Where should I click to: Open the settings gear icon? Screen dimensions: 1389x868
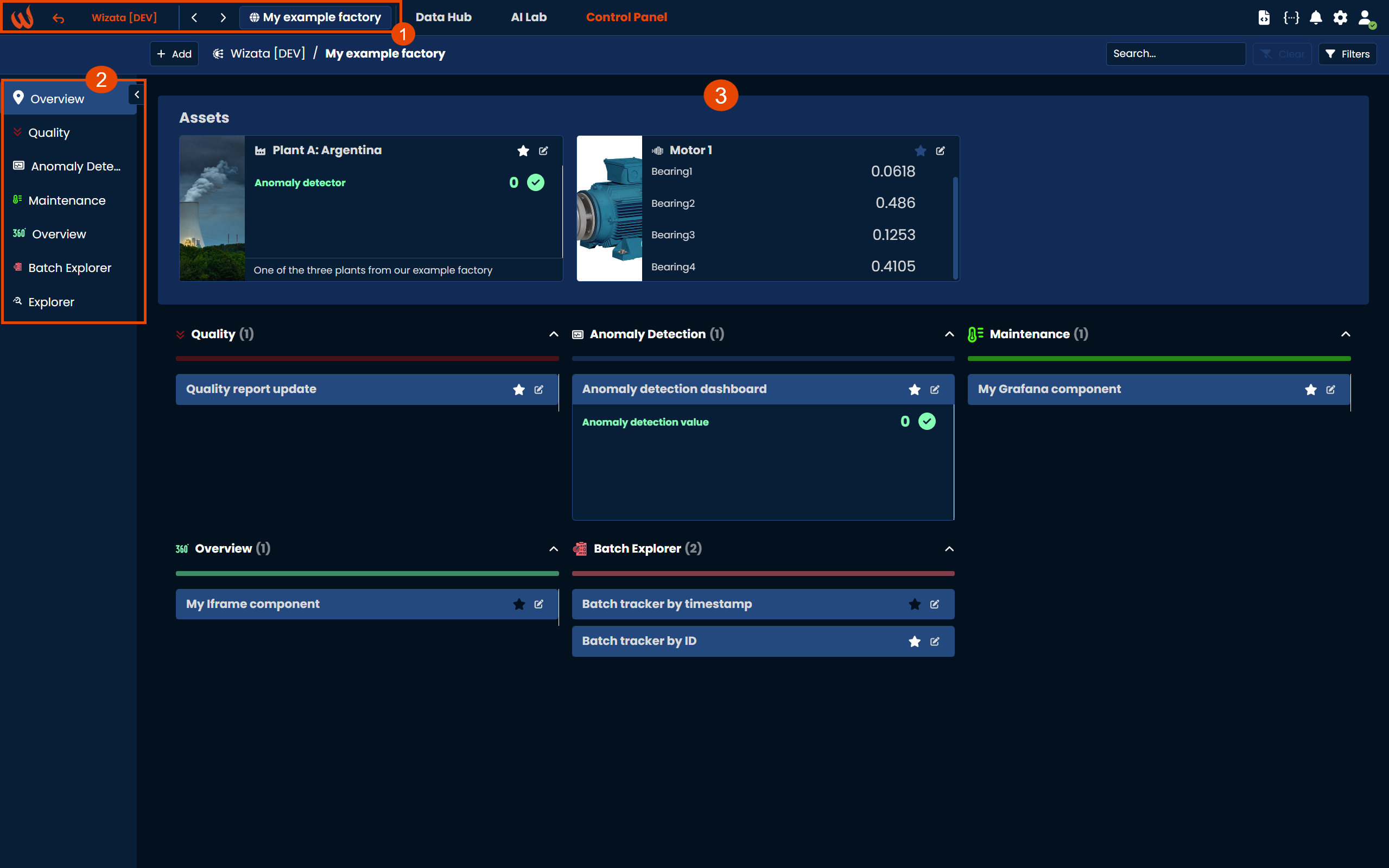(1340, 17)
